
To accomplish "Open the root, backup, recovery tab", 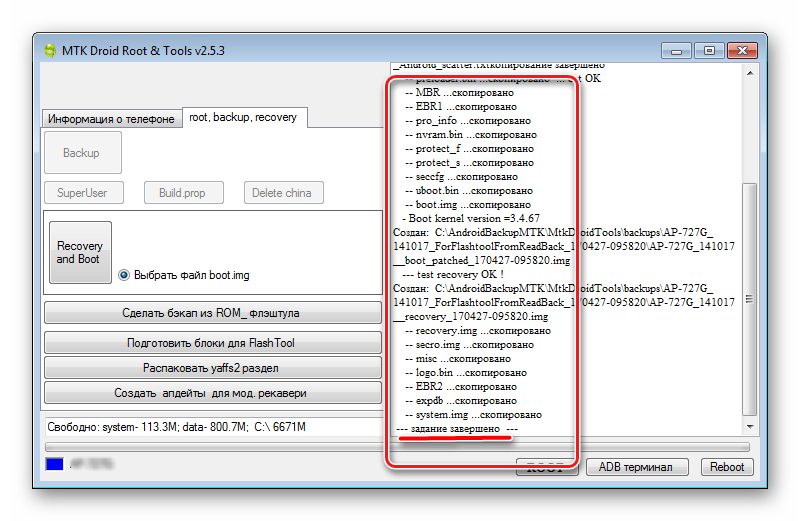I will click(243, 117).
